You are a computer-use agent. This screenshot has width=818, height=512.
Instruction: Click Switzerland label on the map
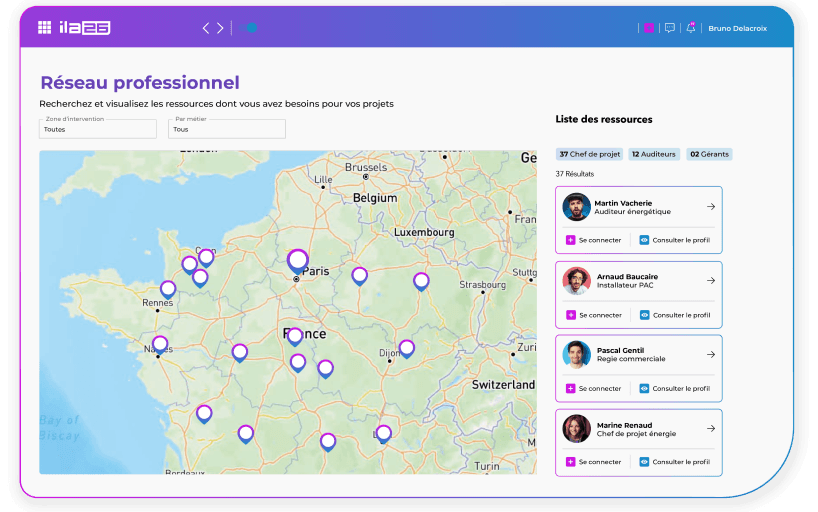tap(503, 385)
